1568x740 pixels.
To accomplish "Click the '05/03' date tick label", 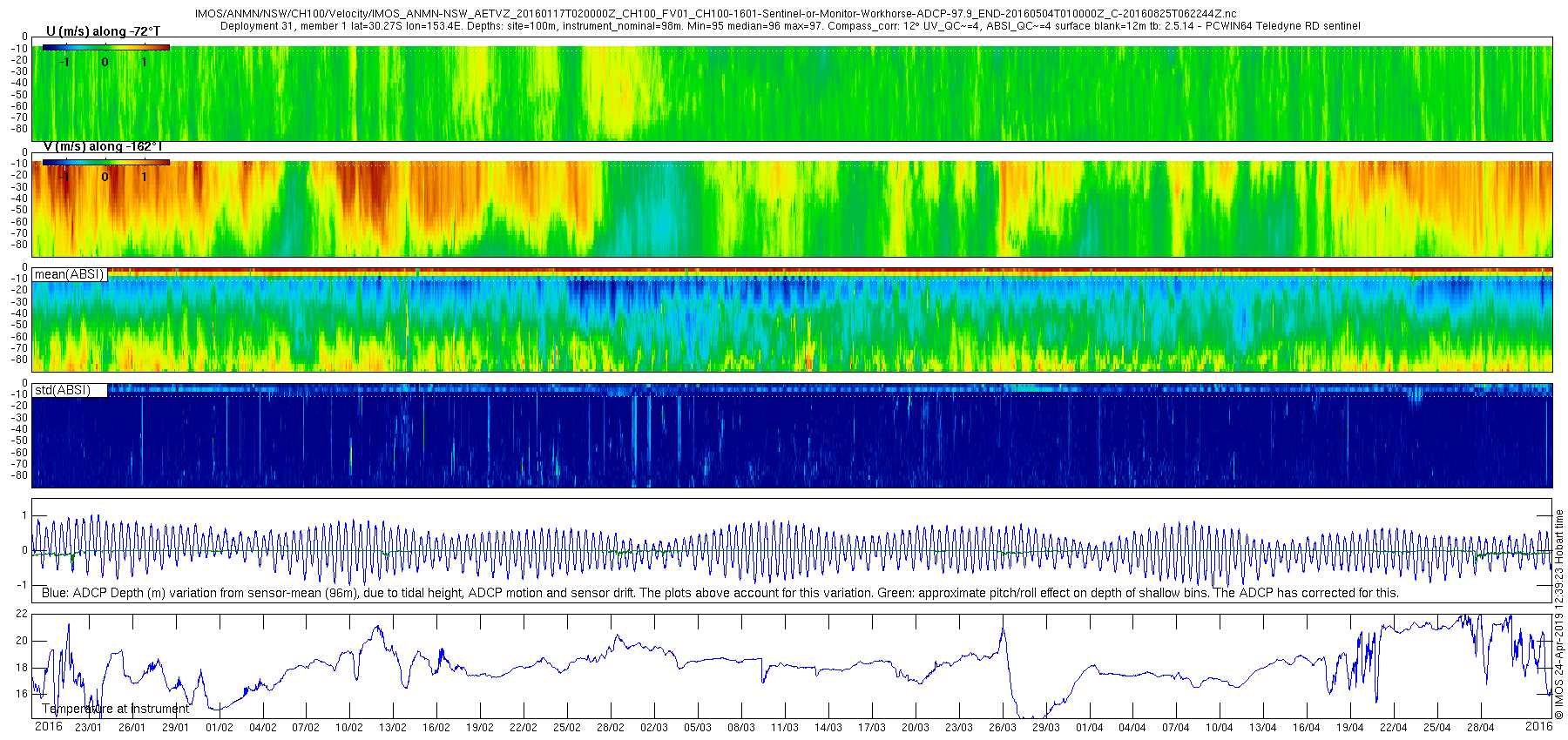I will pos(698,728).
